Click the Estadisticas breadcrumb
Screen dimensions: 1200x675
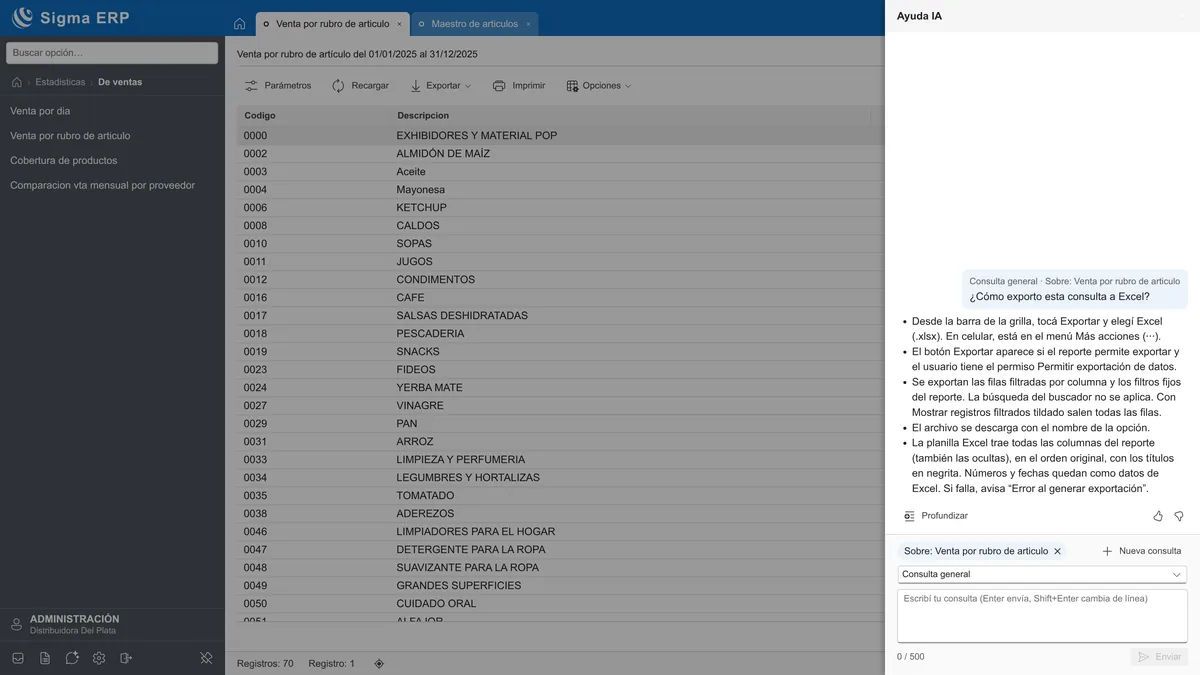pyautogui.click(x=60, y=82)
